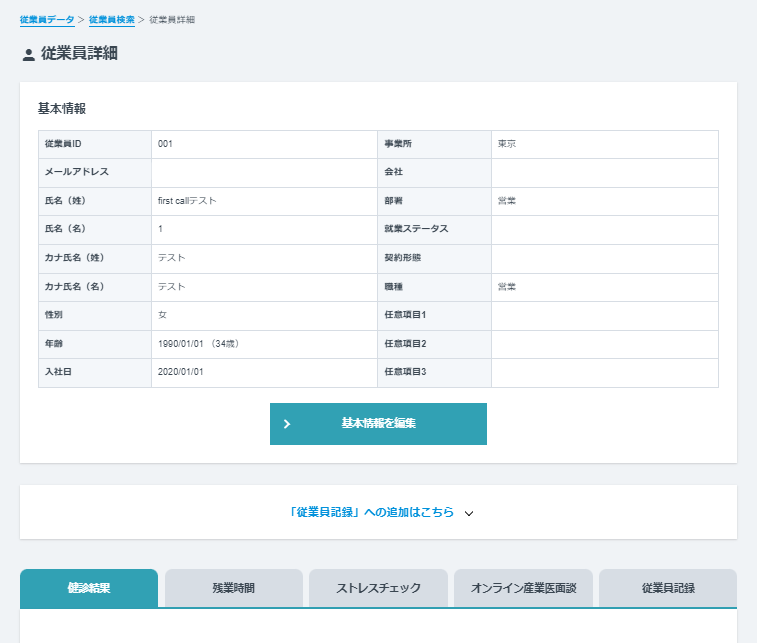Go back to 従業員検索 via breadcrumb

point(111,20)
